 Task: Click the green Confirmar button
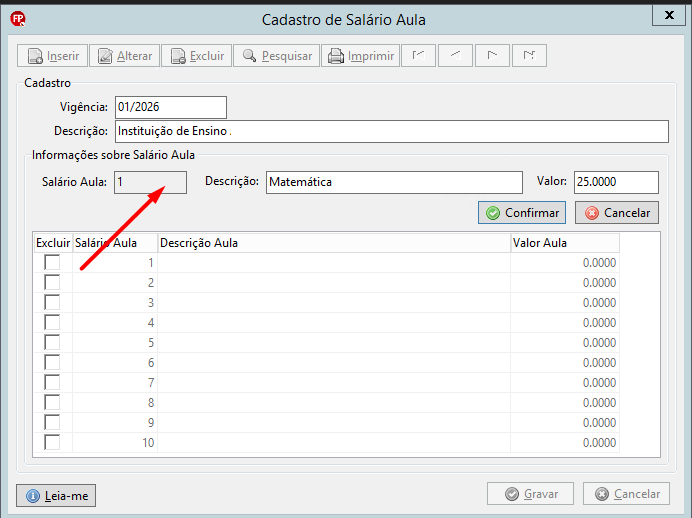tap(522, 213)
